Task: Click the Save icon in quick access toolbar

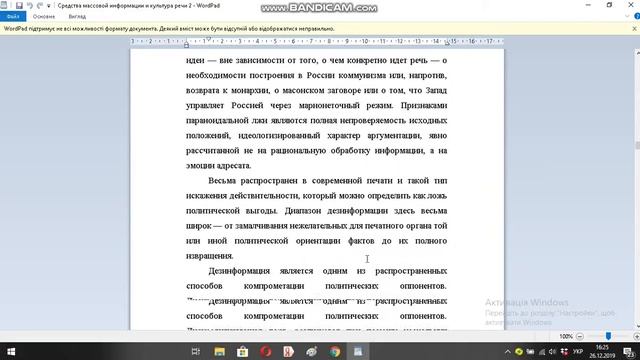Action: pyautogui.click(x=19, y=6)
